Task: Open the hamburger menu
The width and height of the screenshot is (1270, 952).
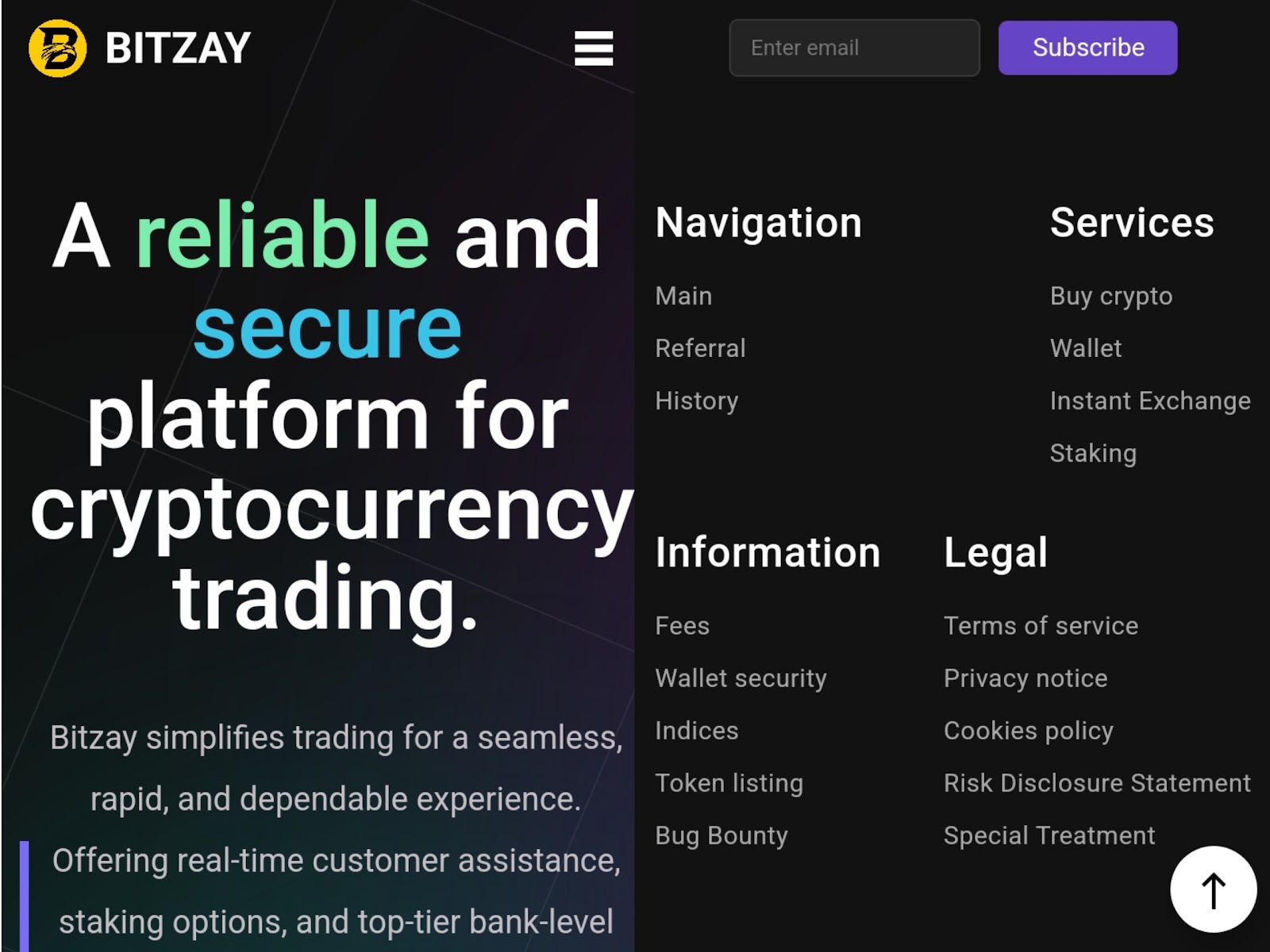Action: (594, 48)
